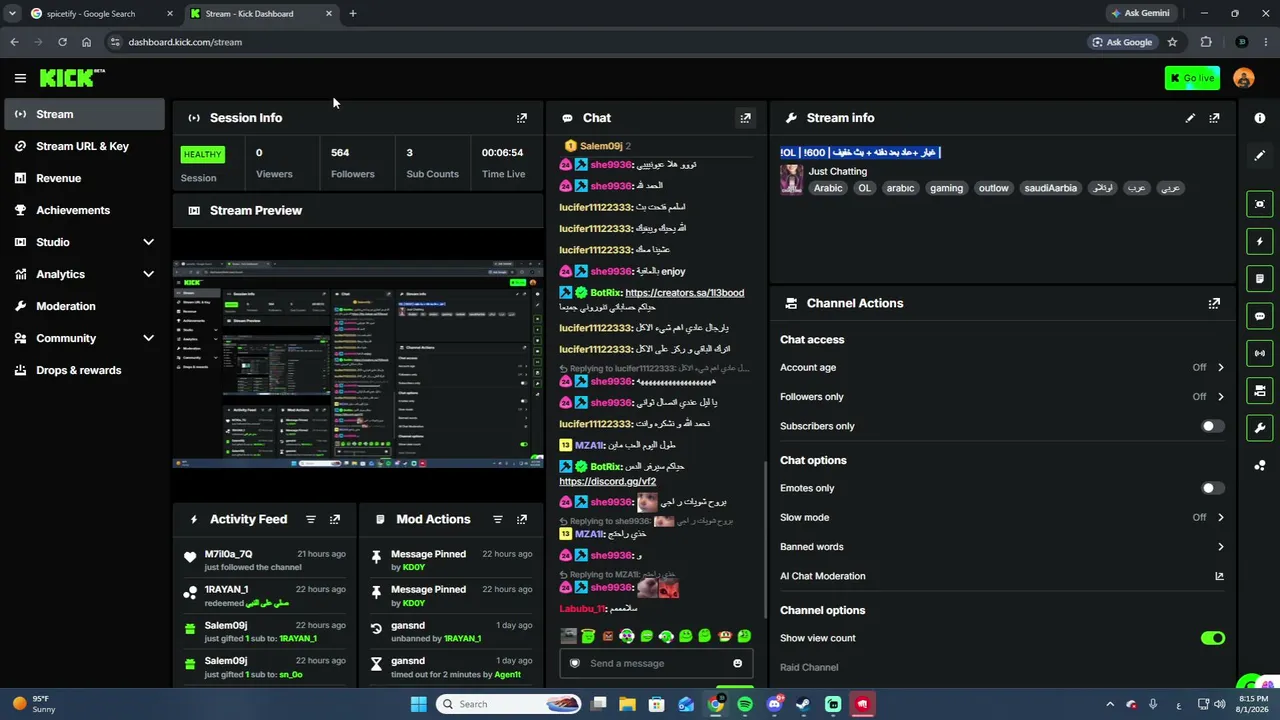The height and width of the screenshot is (720, 1280).
Task: Click the pencil icon in right sidebar
Action: [1260, 155]
